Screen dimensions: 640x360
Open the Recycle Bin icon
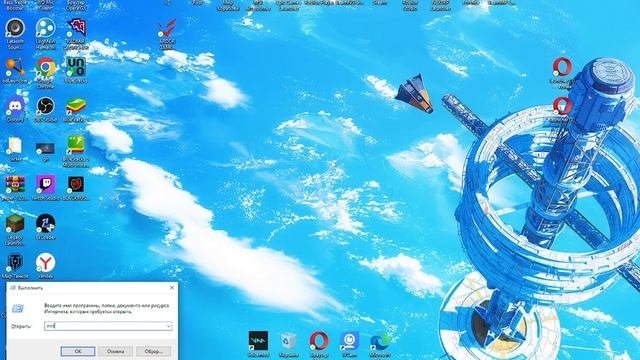(289, 341)
